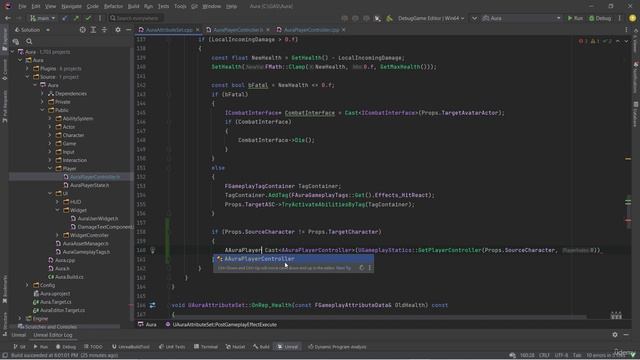Open the Navigate menu

click(71, 6)
